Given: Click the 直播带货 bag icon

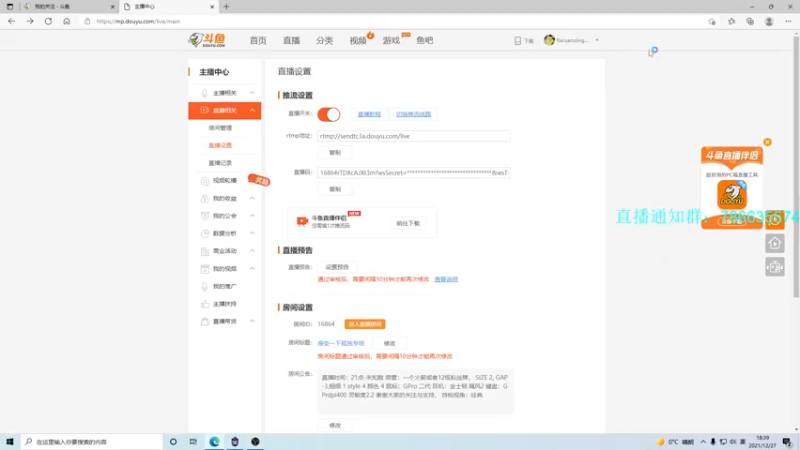Looking at the screenshot, I should 205,321.
